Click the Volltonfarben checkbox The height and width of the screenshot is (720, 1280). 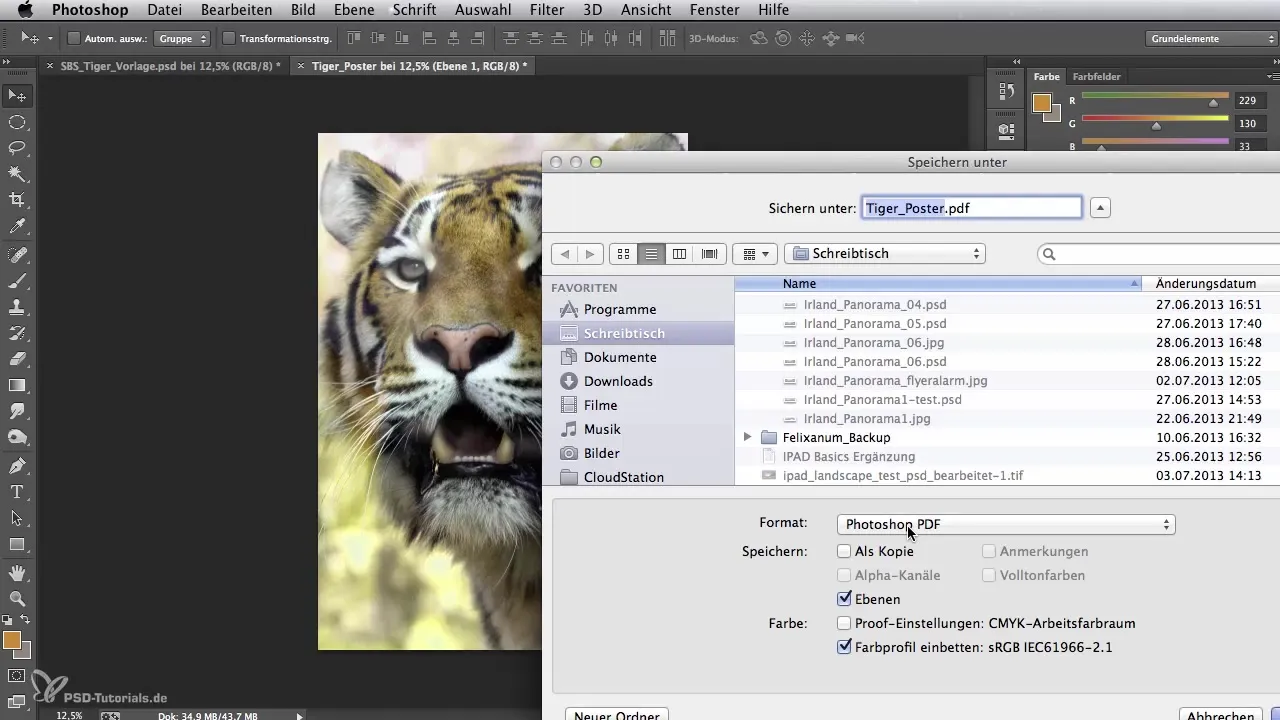click(989, 575)
